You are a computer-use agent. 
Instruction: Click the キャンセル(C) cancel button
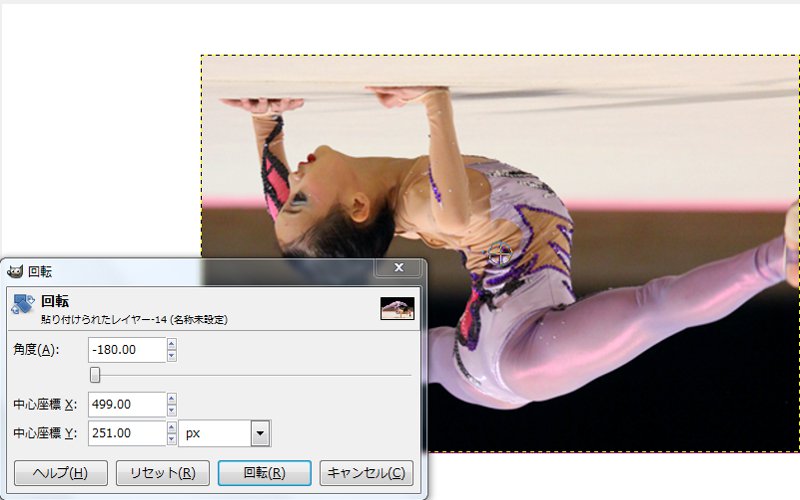point(366,473)
